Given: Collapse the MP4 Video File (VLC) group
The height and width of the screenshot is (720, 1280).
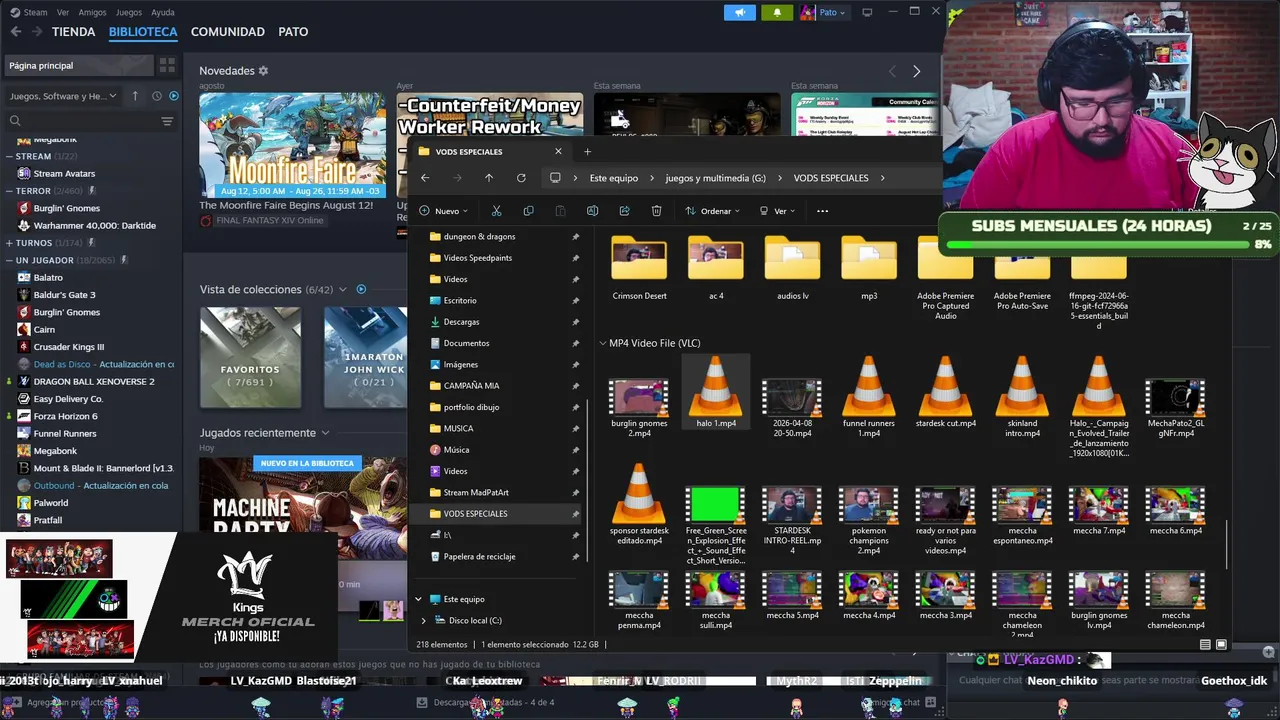Looking at the screenshot, I should tap(602, 343).
